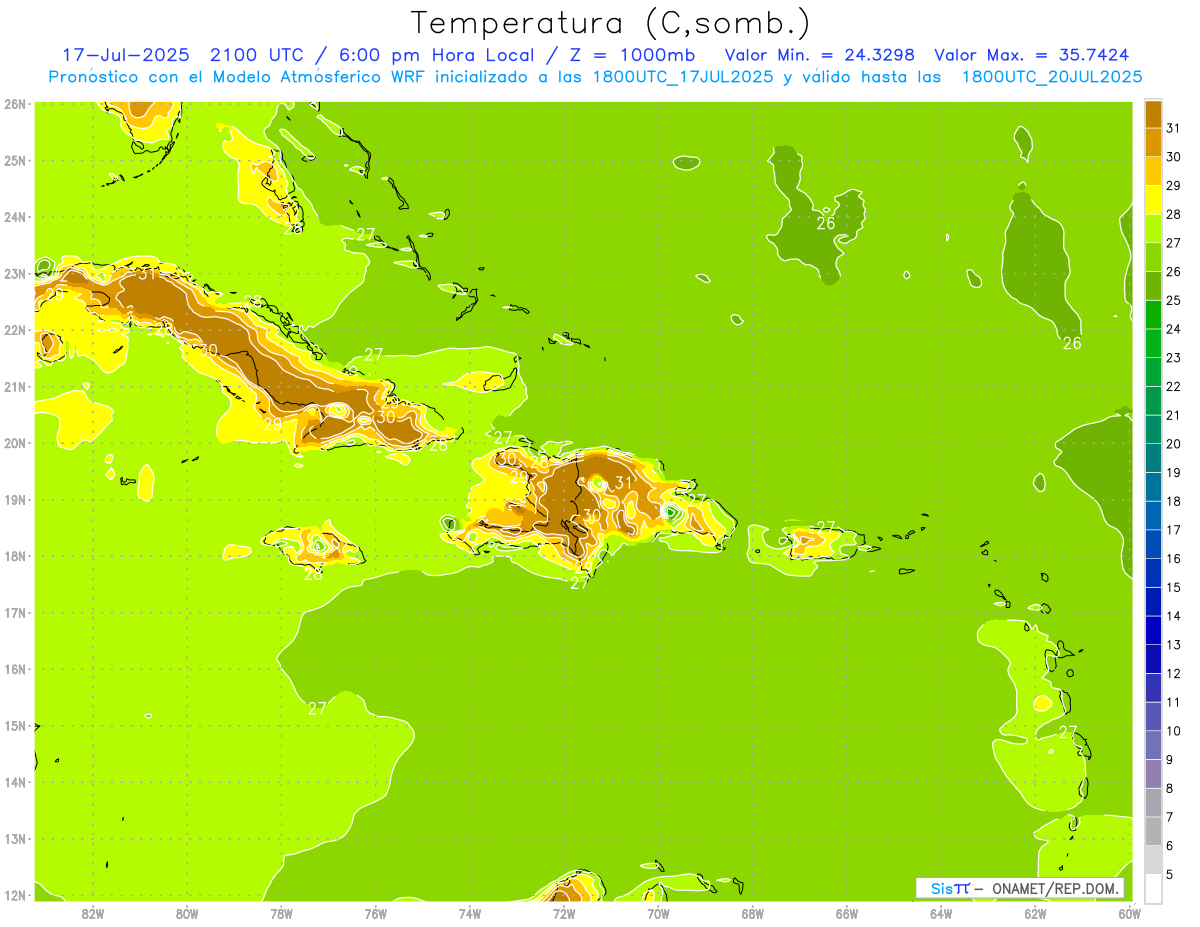Select valid-until time '1800UTC_20JUL2025'
1200x927 pixels.
[1052, 77]
